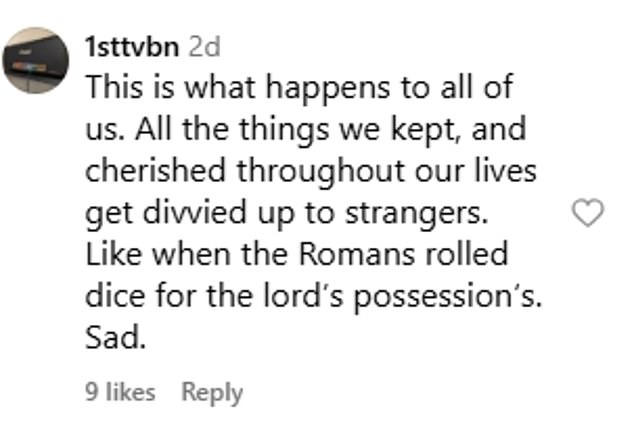View the 9 likes list
Viewport: 634px width, 434px height.
120,393
